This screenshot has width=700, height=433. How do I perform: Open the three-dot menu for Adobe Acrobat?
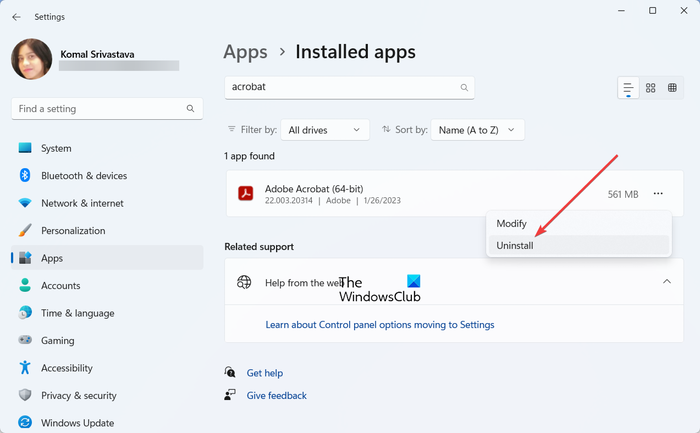[x=657, y=194]
